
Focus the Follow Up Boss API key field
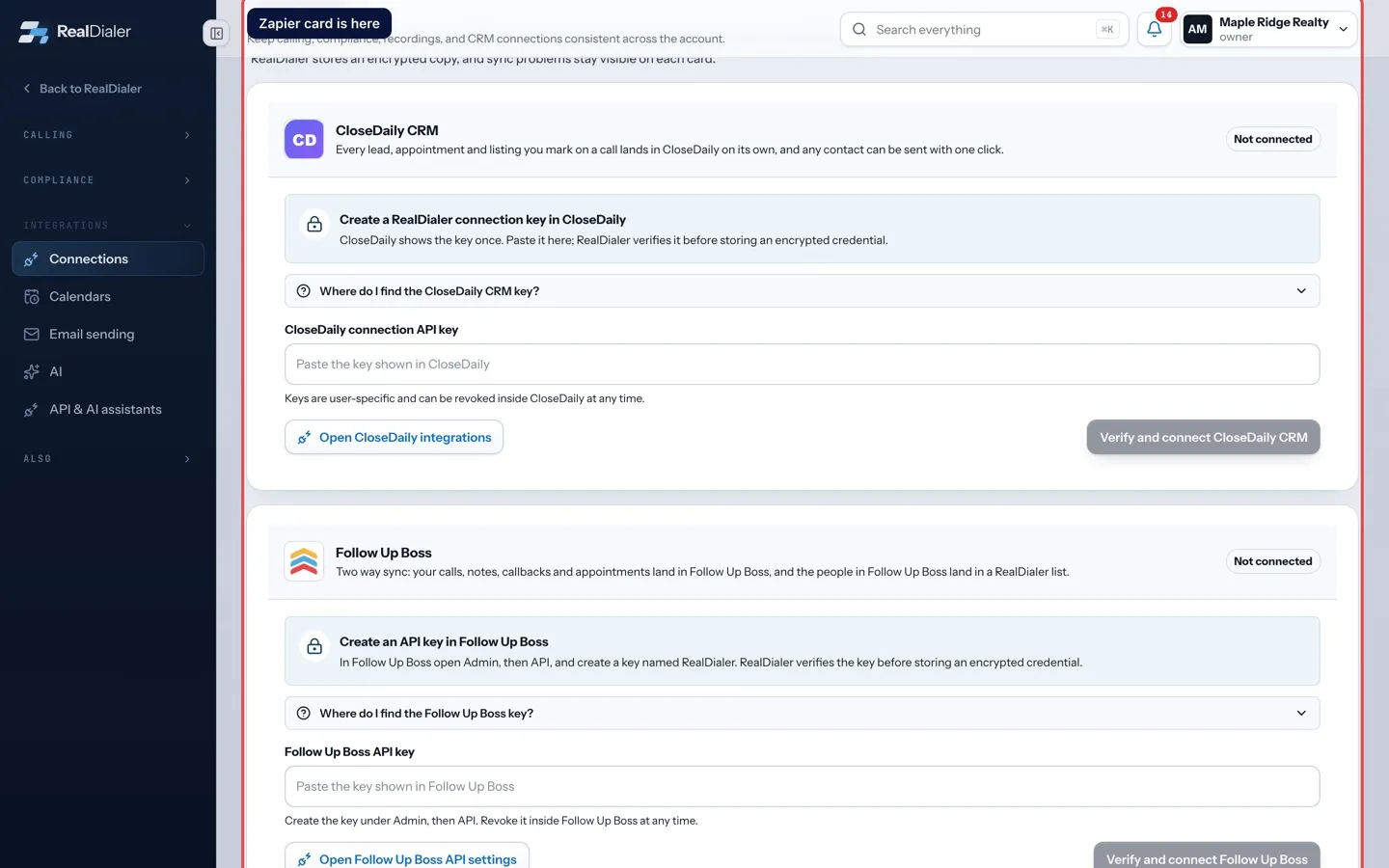tap(802, 786)
